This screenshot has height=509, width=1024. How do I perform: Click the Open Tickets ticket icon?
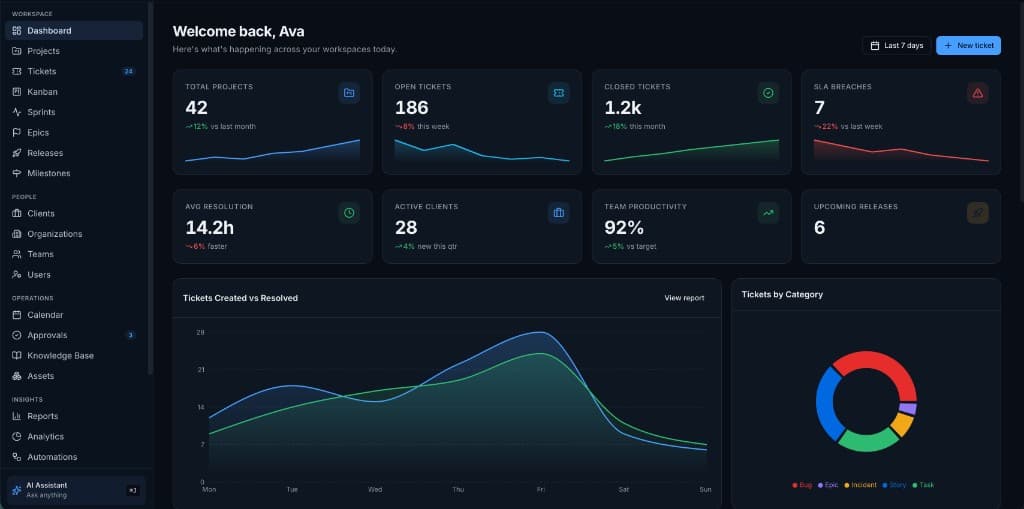pyautogui.click(x=558, y=93)
